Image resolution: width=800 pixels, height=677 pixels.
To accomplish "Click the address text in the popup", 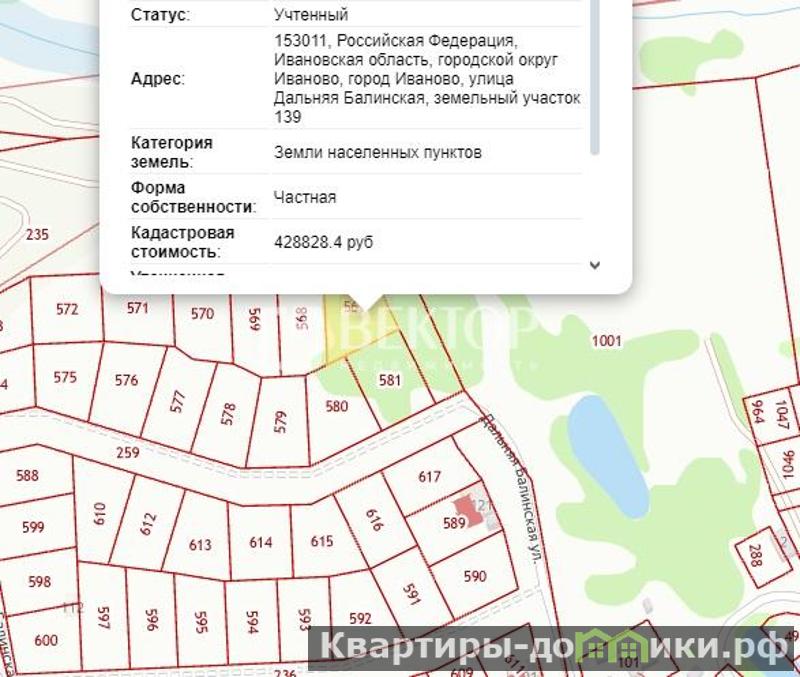I will click(x=426, y=79).
